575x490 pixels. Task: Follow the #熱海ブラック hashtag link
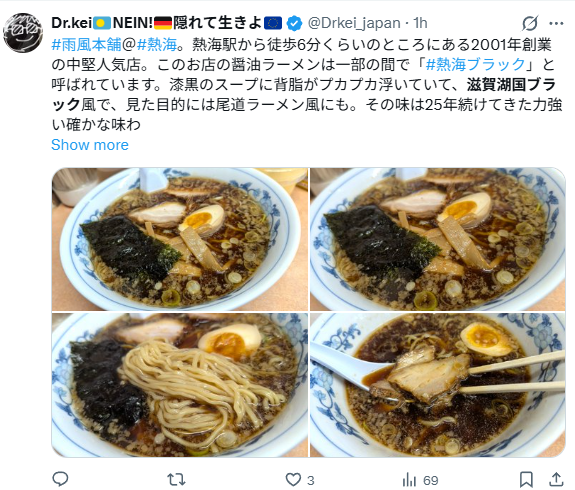475,65
